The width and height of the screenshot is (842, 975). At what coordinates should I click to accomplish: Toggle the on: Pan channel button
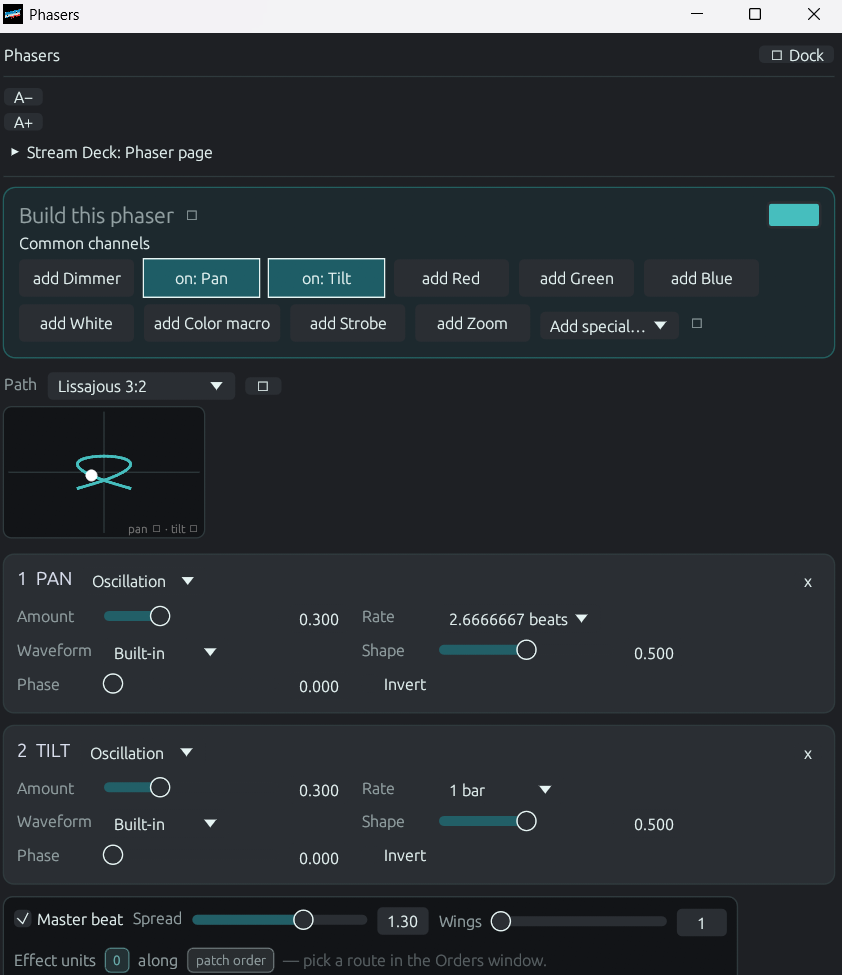[201, 279]
